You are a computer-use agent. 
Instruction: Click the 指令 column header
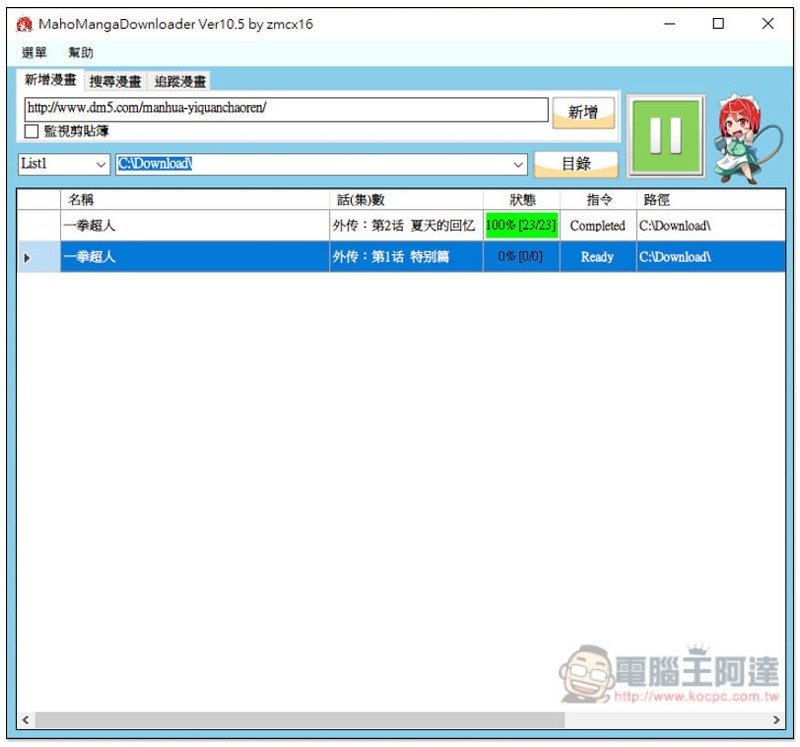[598, 200]
